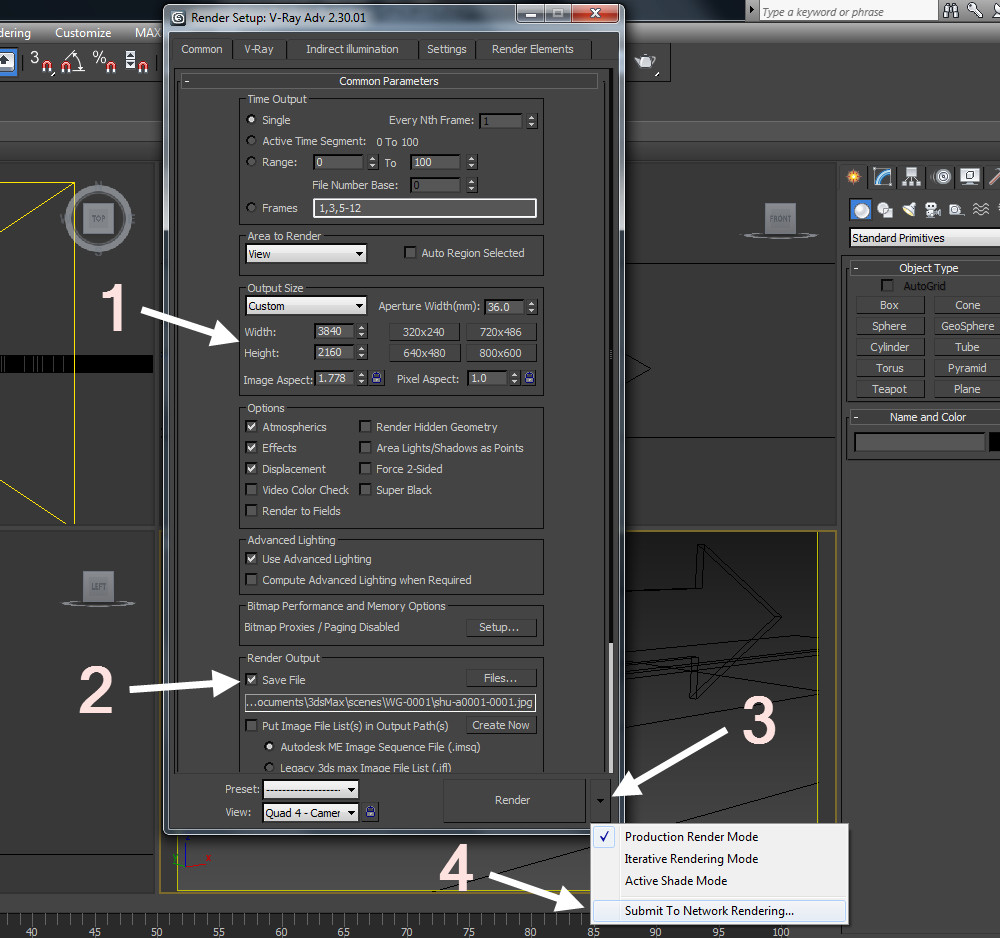Expand the Area to Render View dropdown

pos(306,254)
